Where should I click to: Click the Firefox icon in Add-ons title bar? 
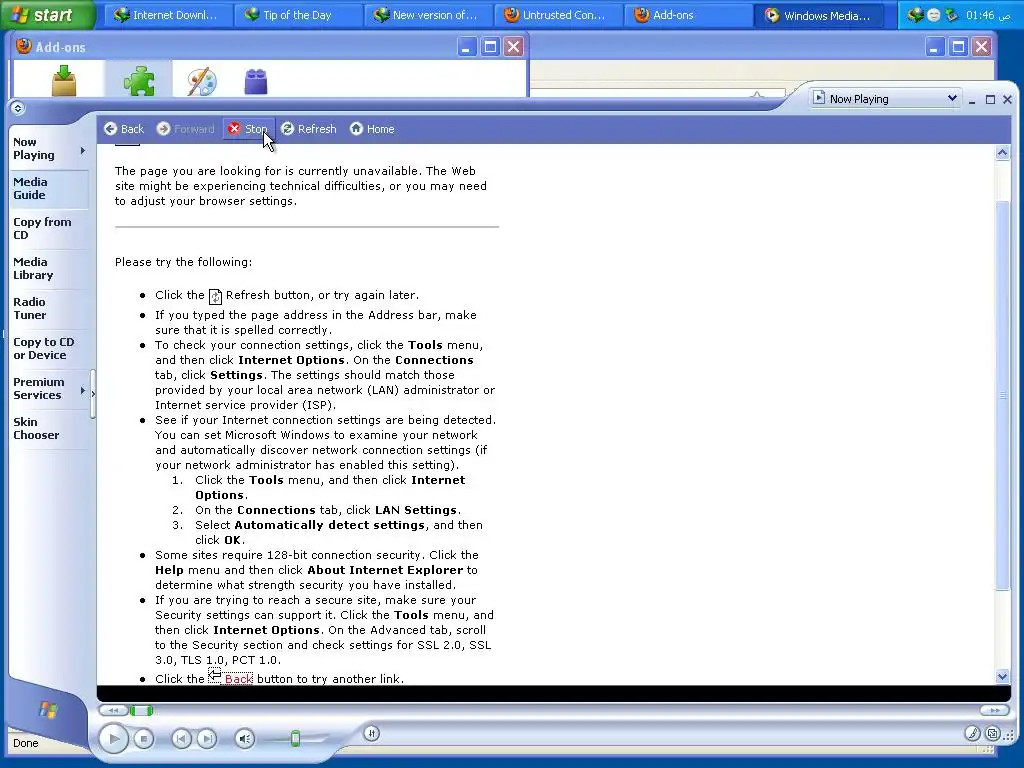pyautogui.click(x=24, y=46)
